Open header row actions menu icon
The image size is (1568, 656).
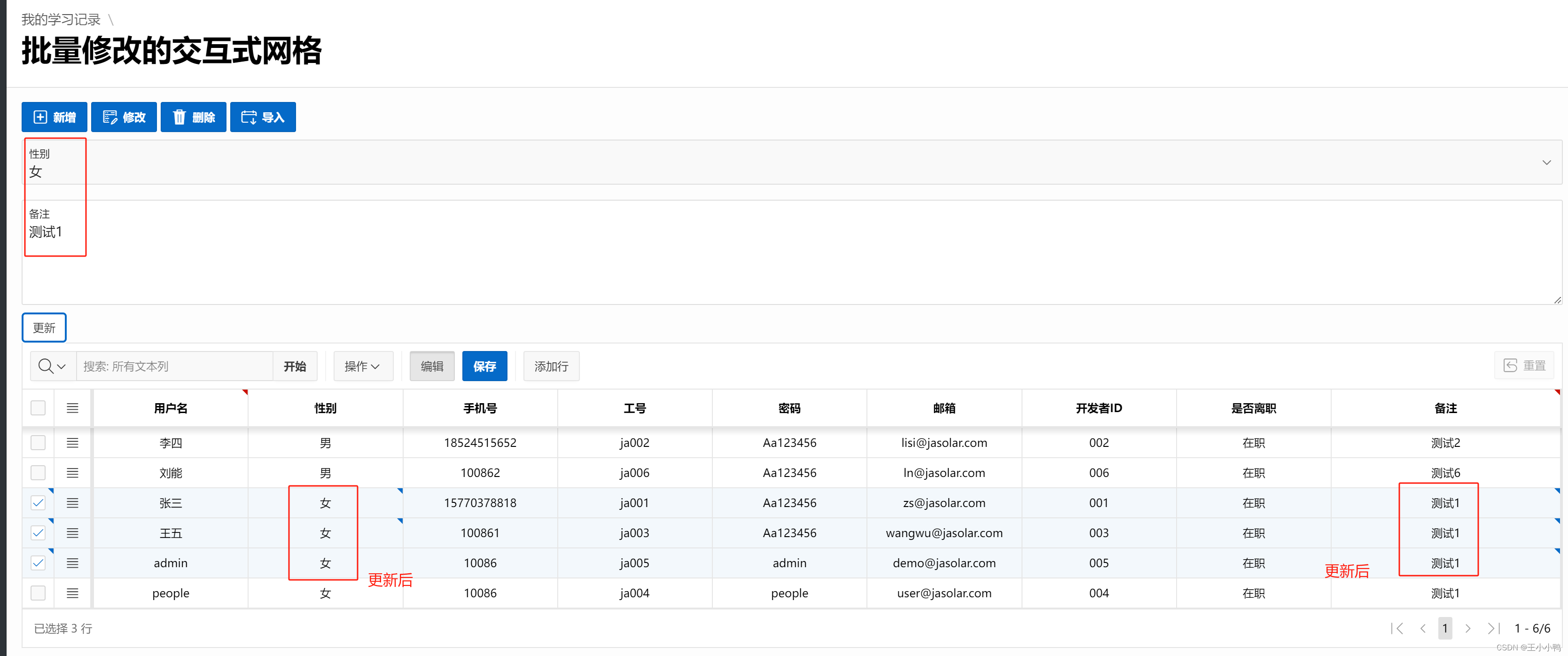[x=72, y=408]
